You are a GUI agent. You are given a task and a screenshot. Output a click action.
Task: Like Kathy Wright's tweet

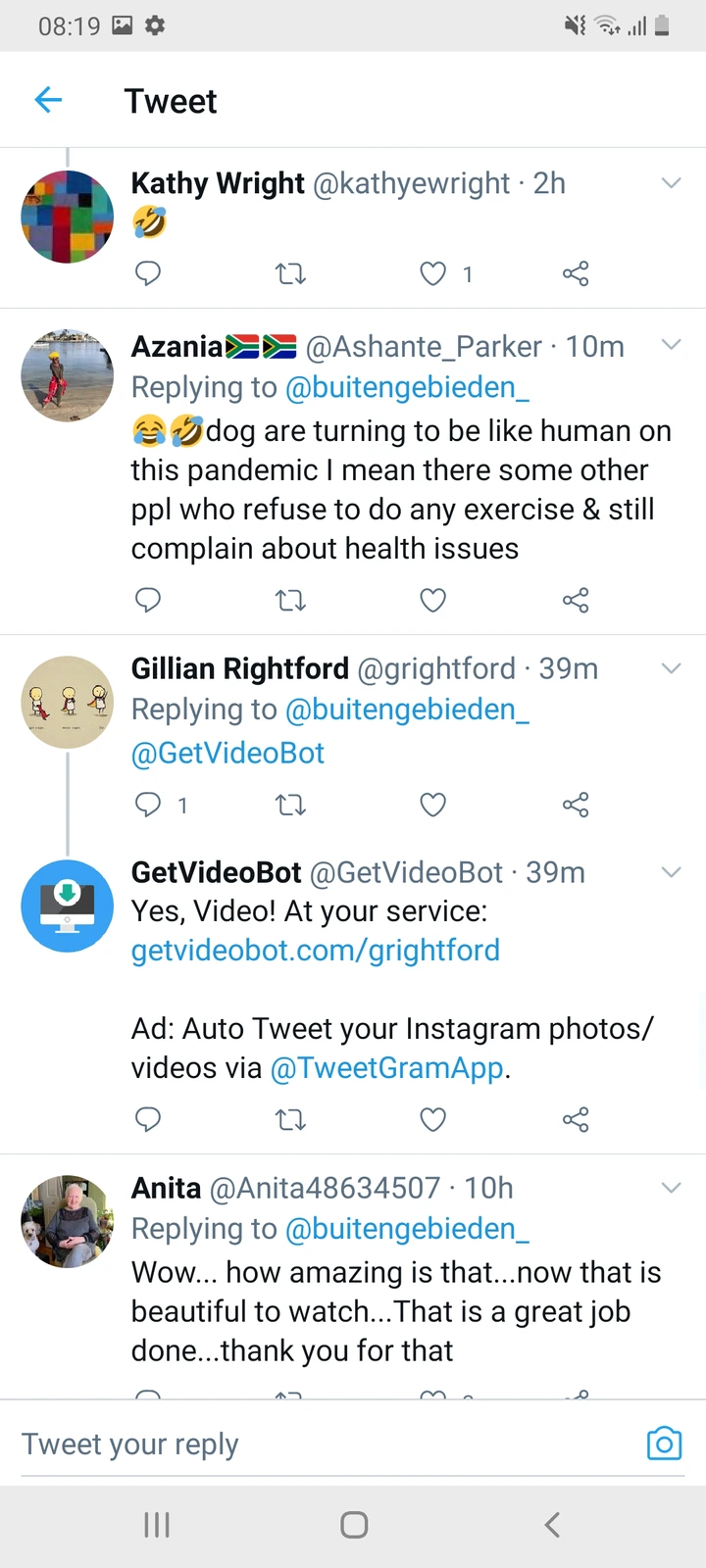pyautogui.click(x=432, y=273)
